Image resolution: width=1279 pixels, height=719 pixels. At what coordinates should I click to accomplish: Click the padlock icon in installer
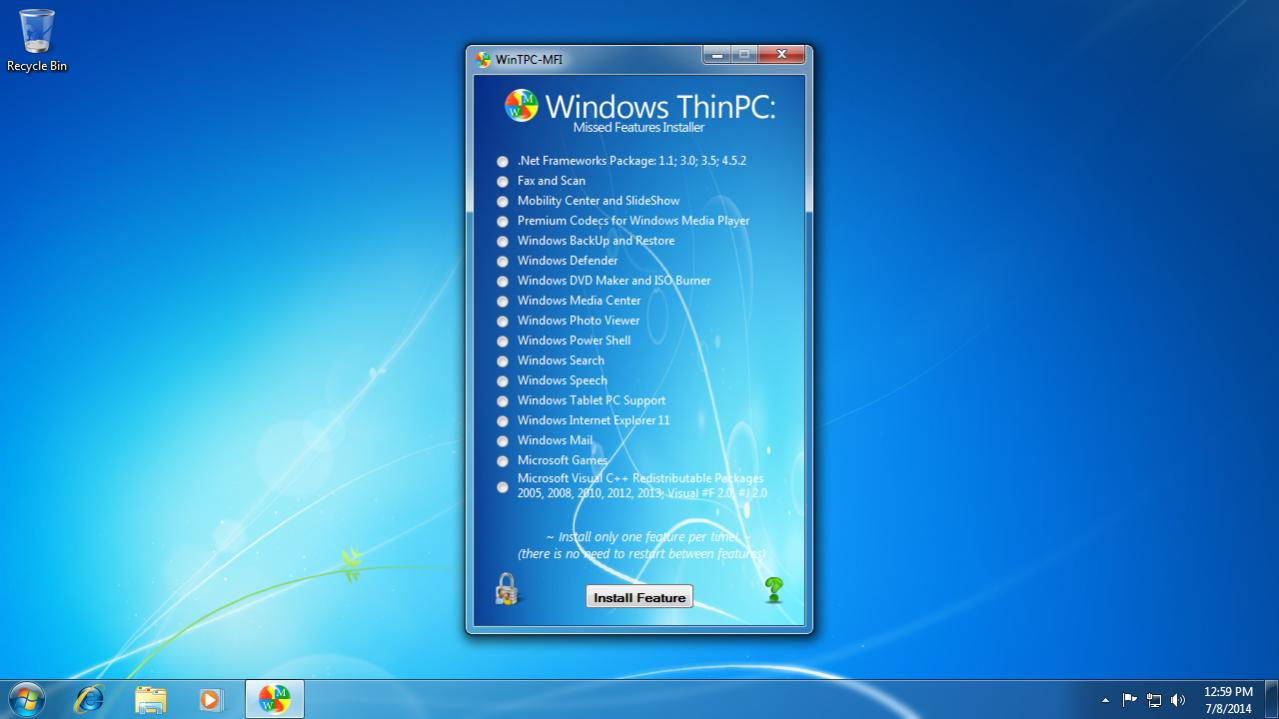coord(508,589)
